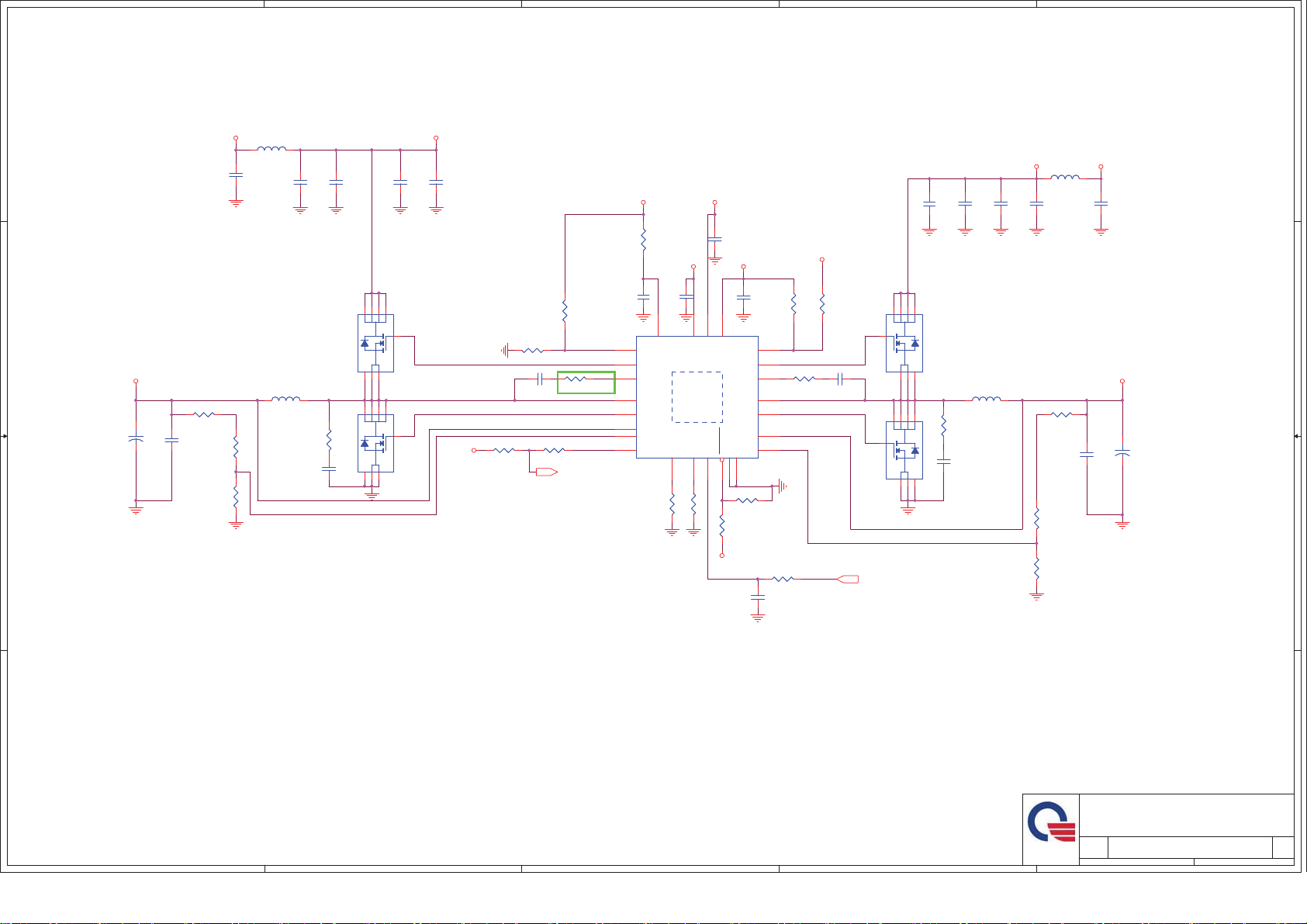Select the inductor on the right output rail

(986, 400)
